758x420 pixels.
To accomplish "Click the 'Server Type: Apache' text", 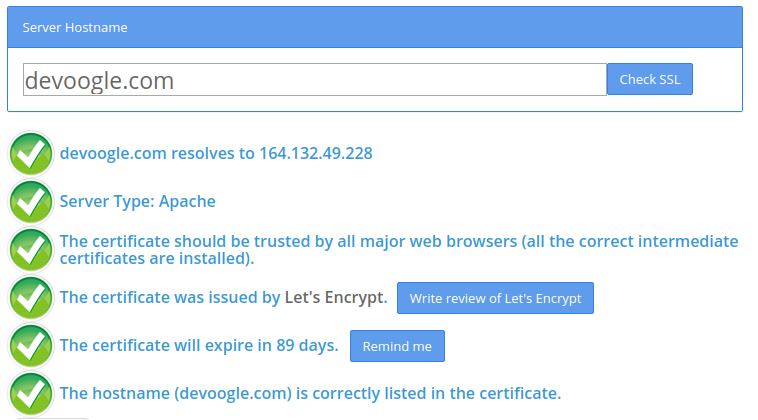I will tap(137, 201).
